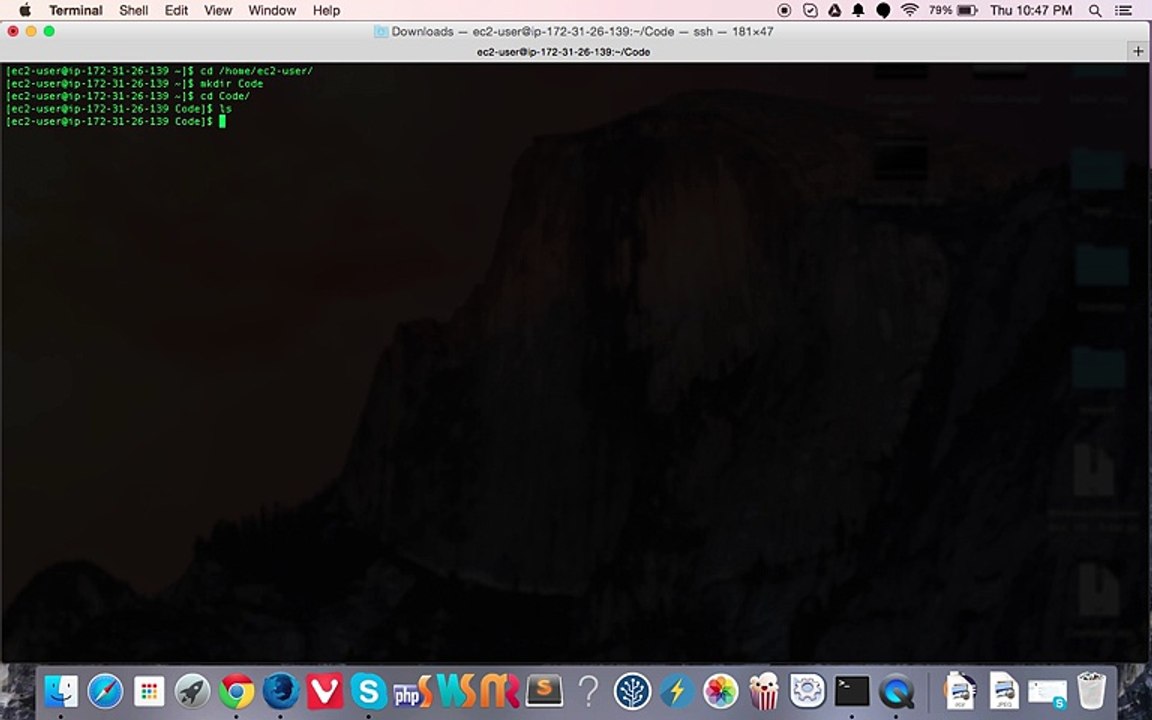Open the checkmark task app menu bar icon
The image size is (1152, 720).
point(810,10)
